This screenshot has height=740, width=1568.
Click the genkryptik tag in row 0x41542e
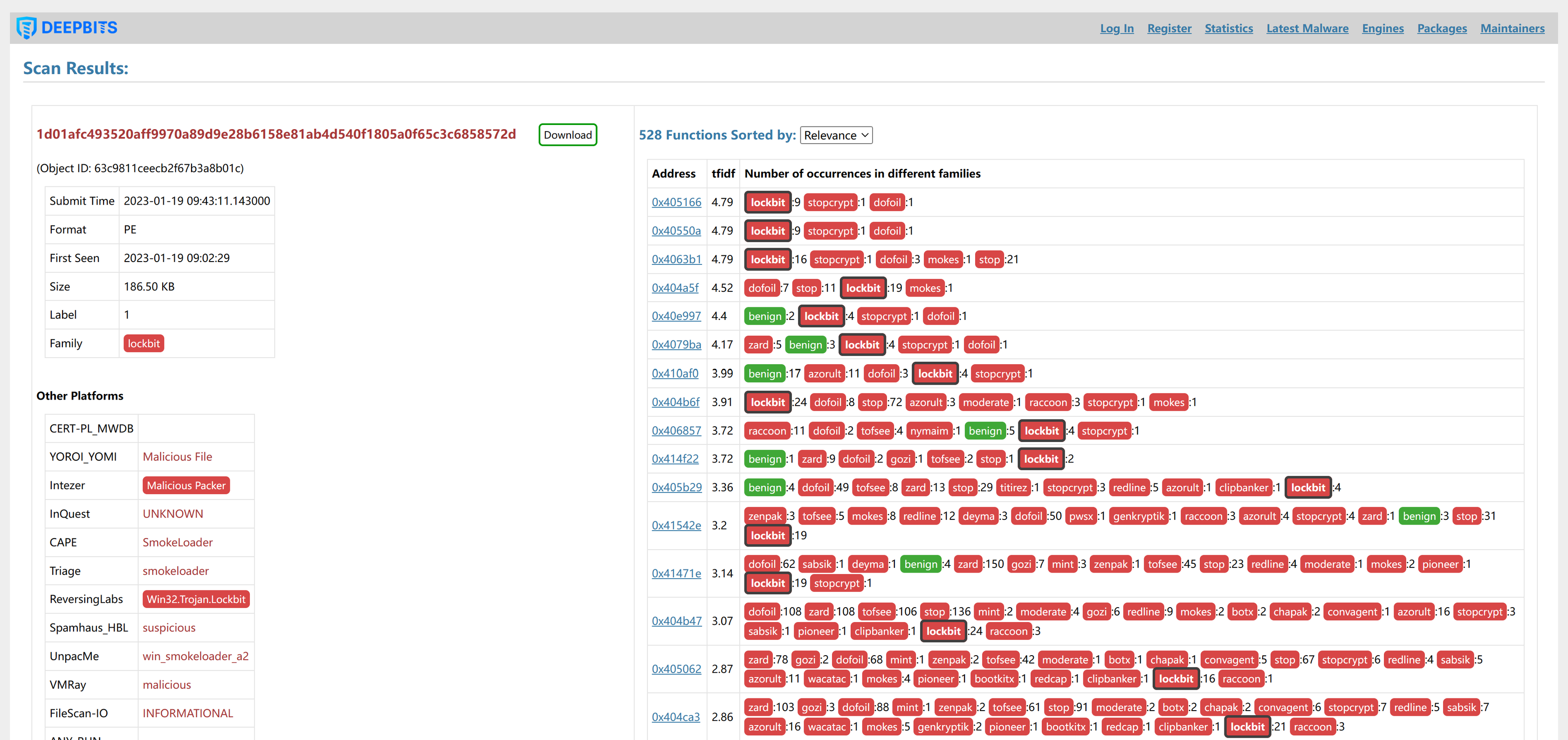(x=1138, y=516)
